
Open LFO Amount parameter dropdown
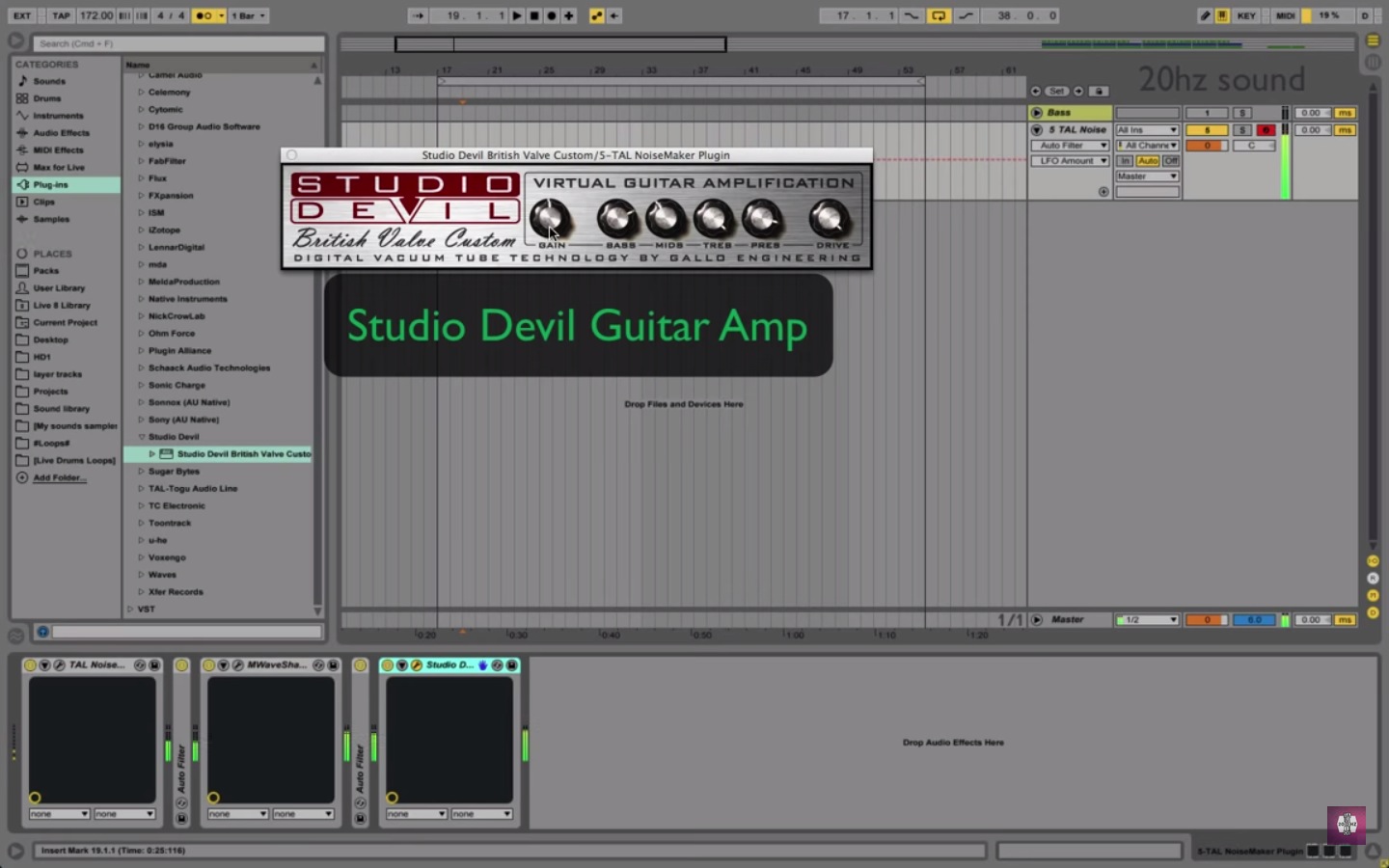point(1069,161)
